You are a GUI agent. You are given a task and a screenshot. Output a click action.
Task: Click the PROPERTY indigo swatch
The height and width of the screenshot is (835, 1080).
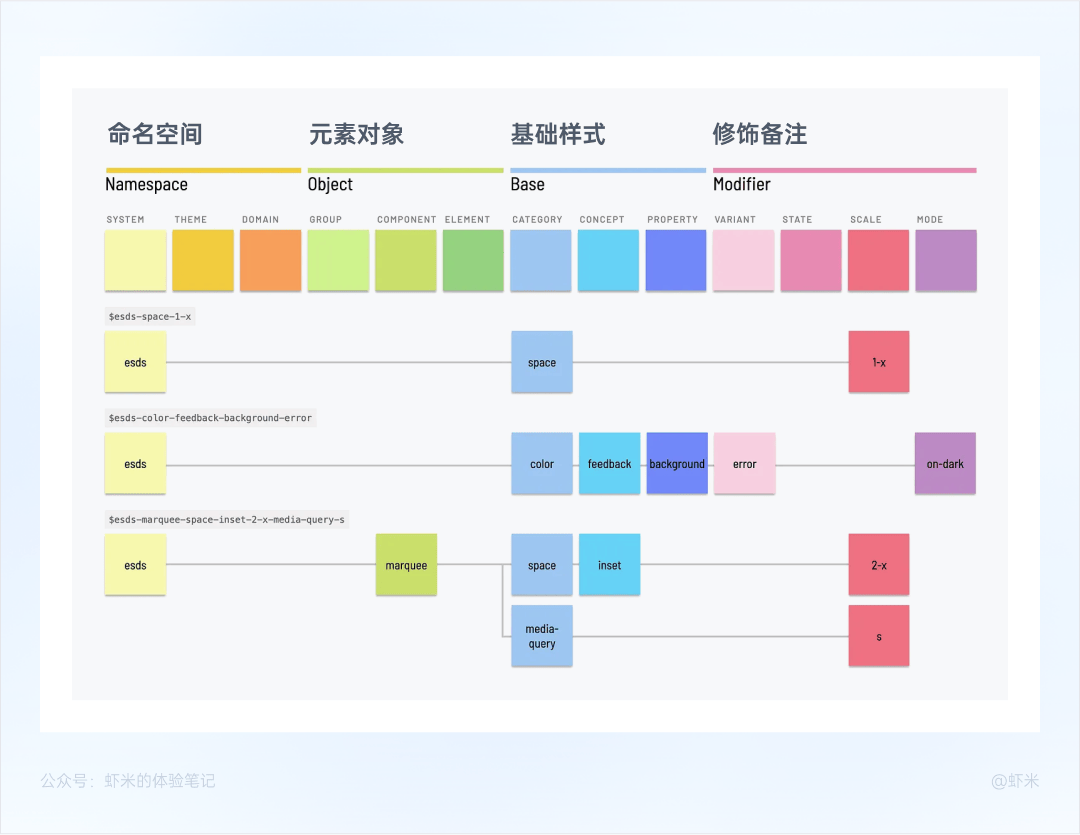point(676,260)
